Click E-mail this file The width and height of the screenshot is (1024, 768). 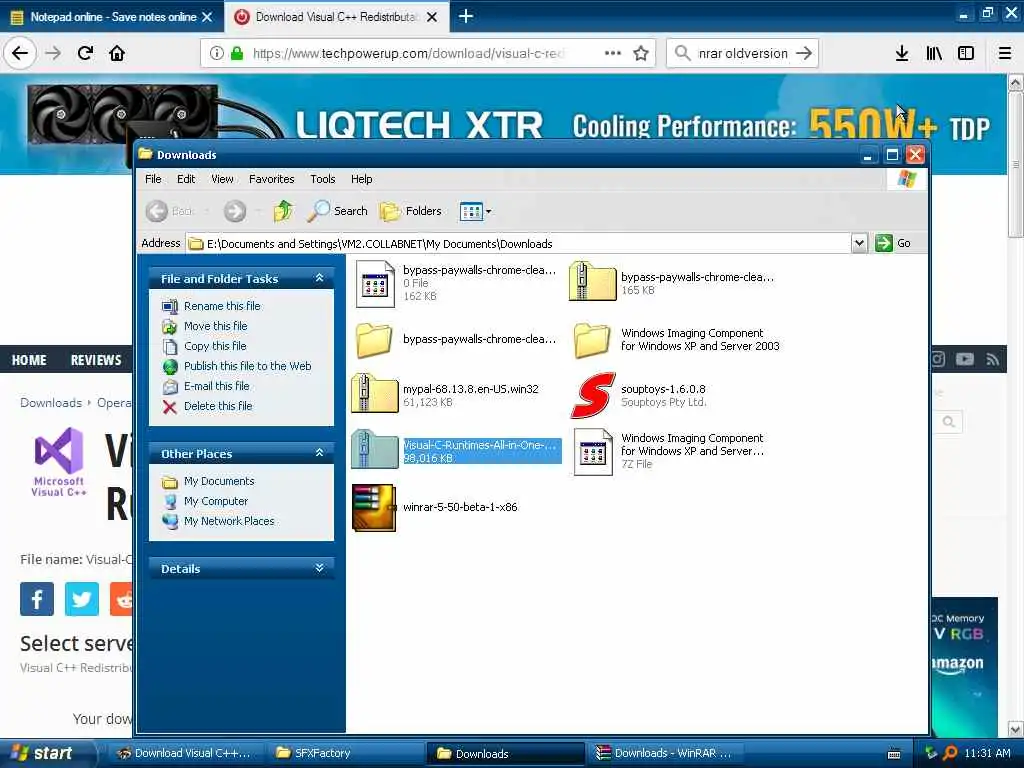216,386
